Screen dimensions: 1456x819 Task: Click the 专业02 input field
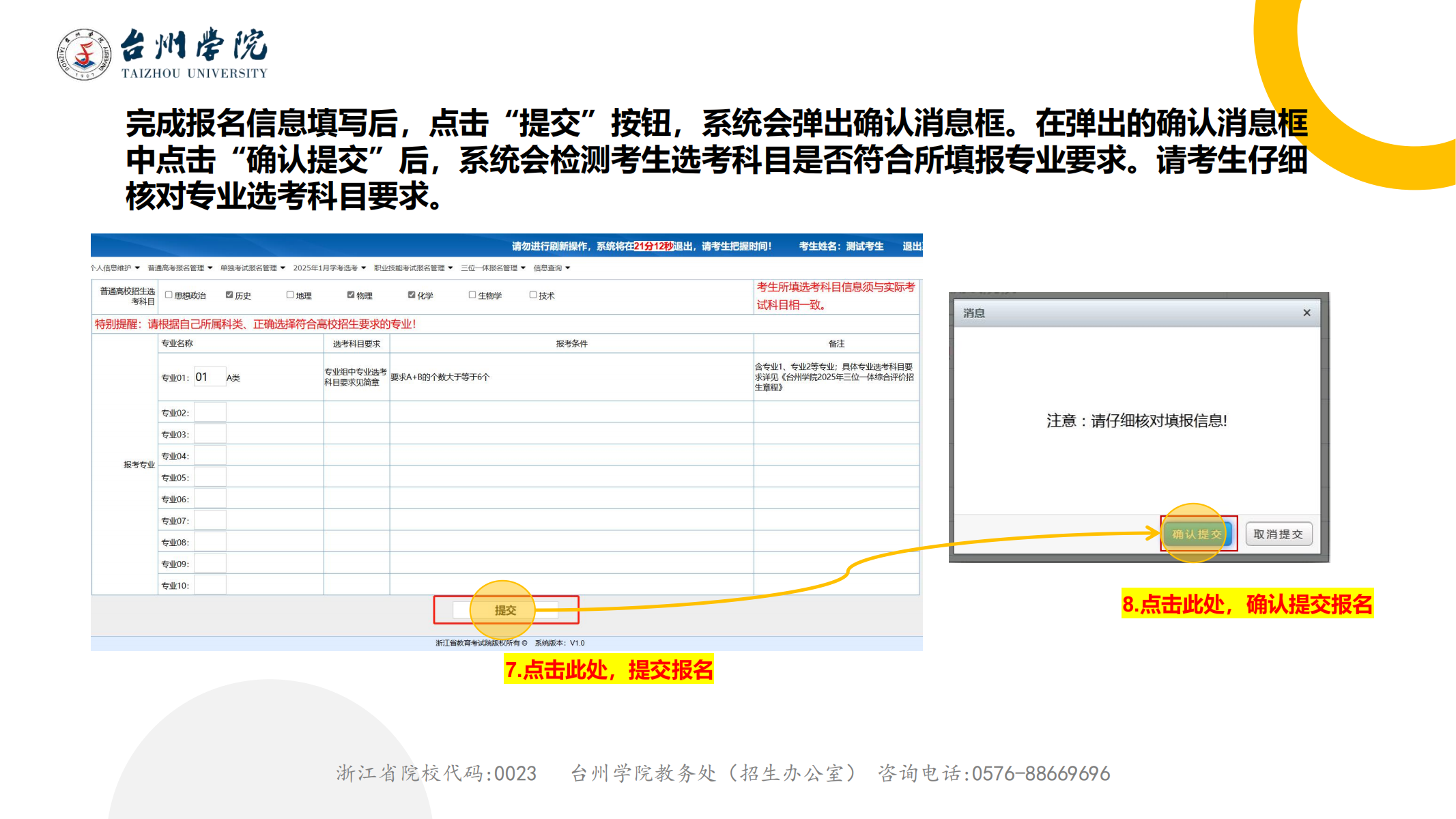(x=210, y=412)
